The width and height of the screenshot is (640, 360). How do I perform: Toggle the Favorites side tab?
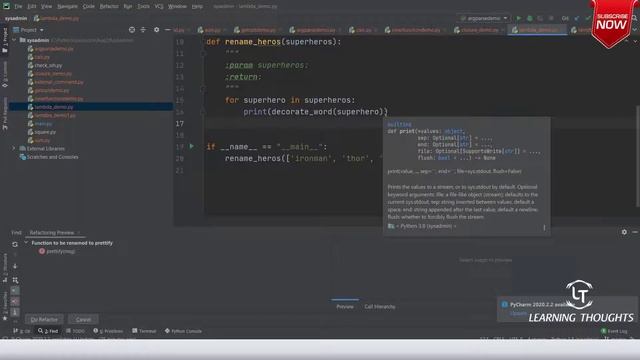5,306
